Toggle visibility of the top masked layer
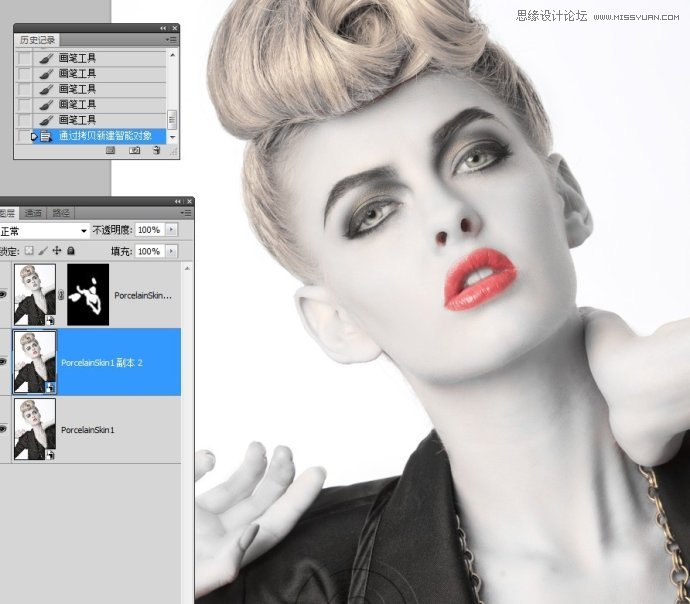Image resolution: width=690 pixels, height=604 pixels. [x=3, y=295]
